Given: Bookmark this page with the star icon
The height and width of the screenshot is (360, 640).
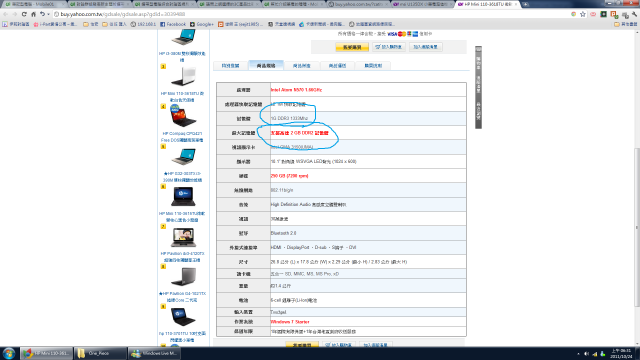Looking at the screenshot, I should point(583,14).
